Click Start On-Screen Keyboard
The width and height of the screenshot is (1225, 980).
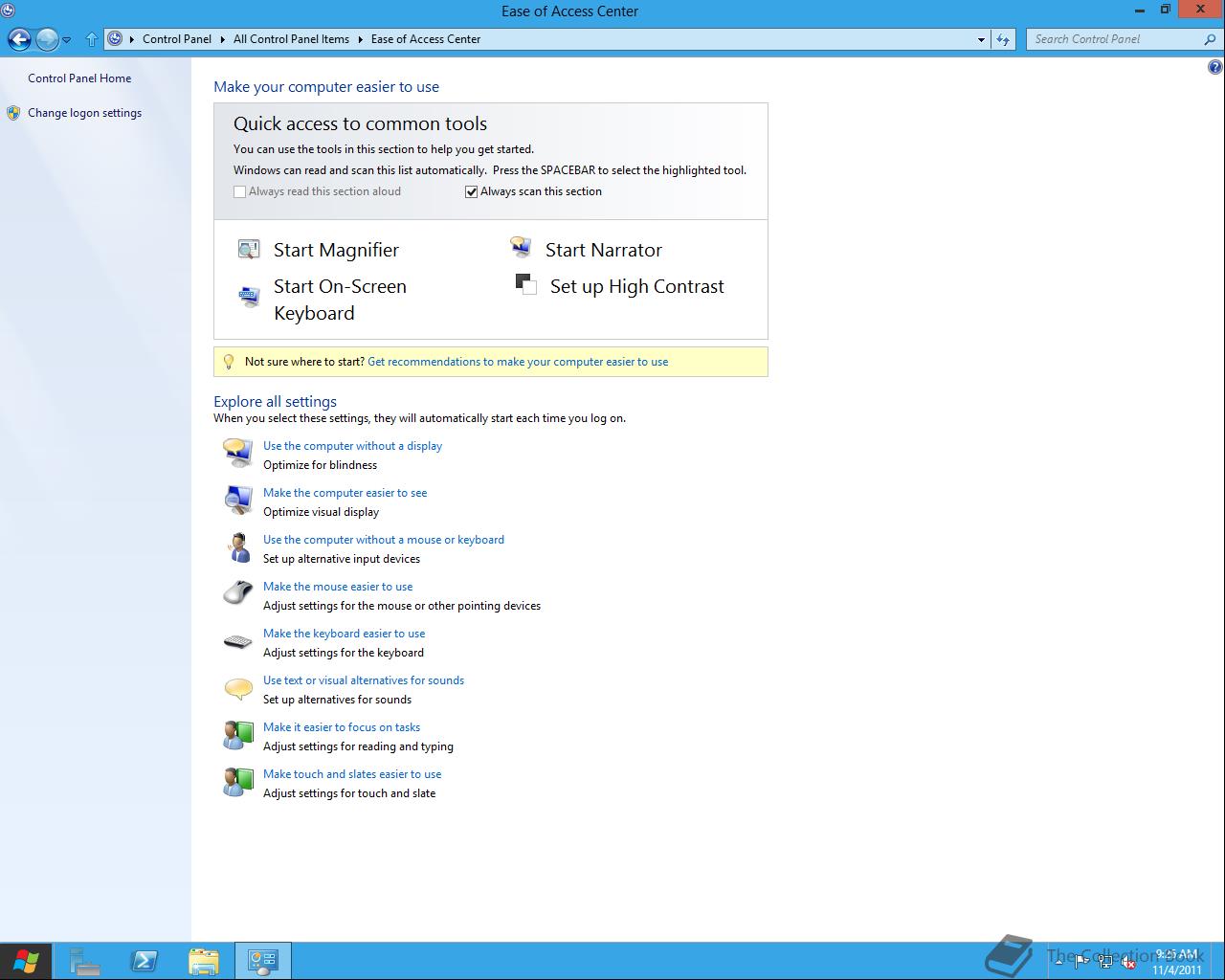340,300
